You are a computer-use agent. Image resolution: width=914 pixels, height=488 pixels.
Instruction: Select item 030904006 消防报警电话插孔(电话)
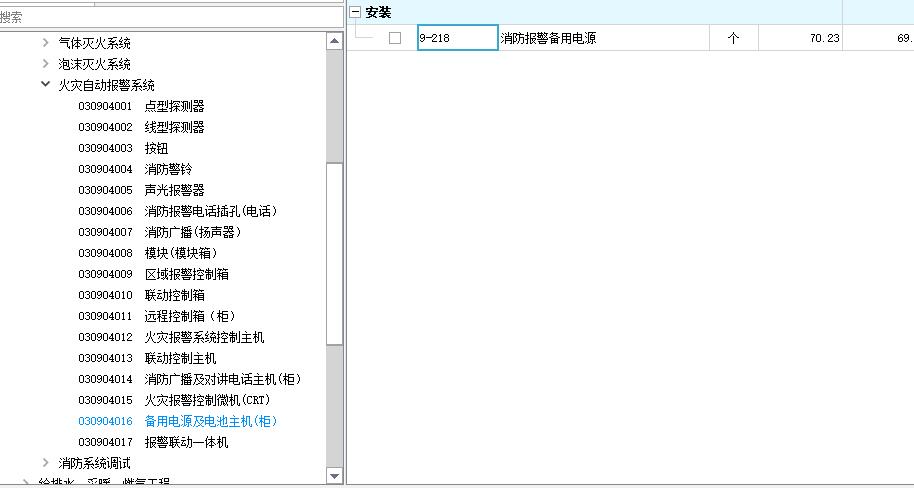[178, 211]
